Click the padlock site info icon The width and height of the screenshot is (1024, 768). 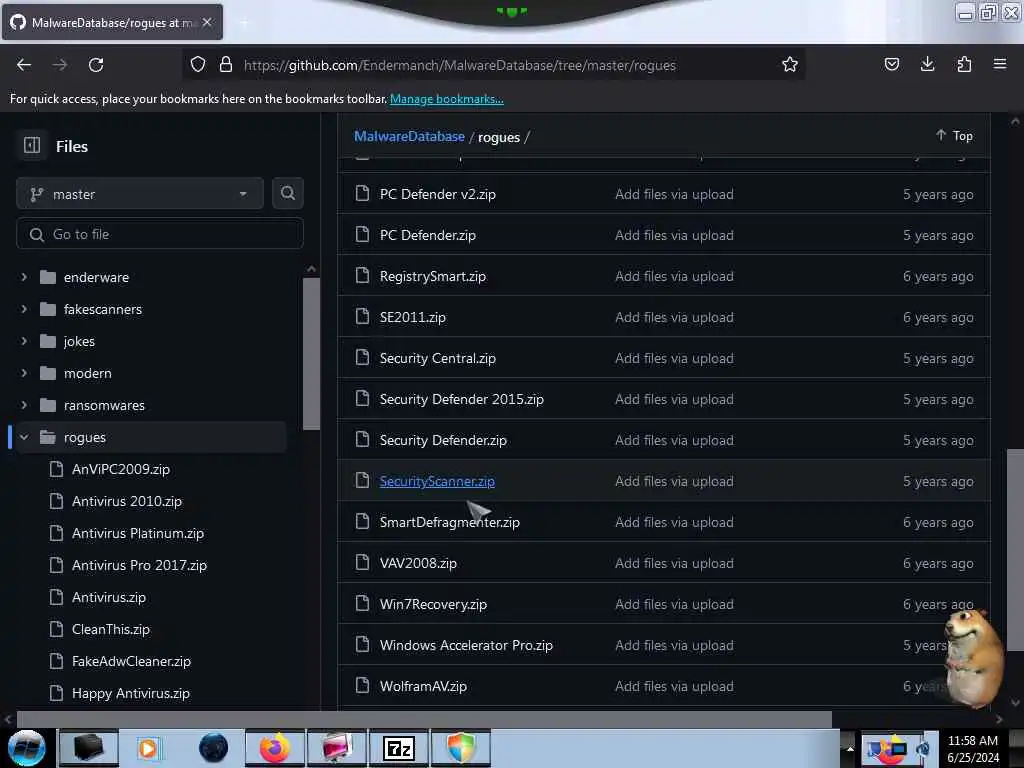[x=226, y=64]
